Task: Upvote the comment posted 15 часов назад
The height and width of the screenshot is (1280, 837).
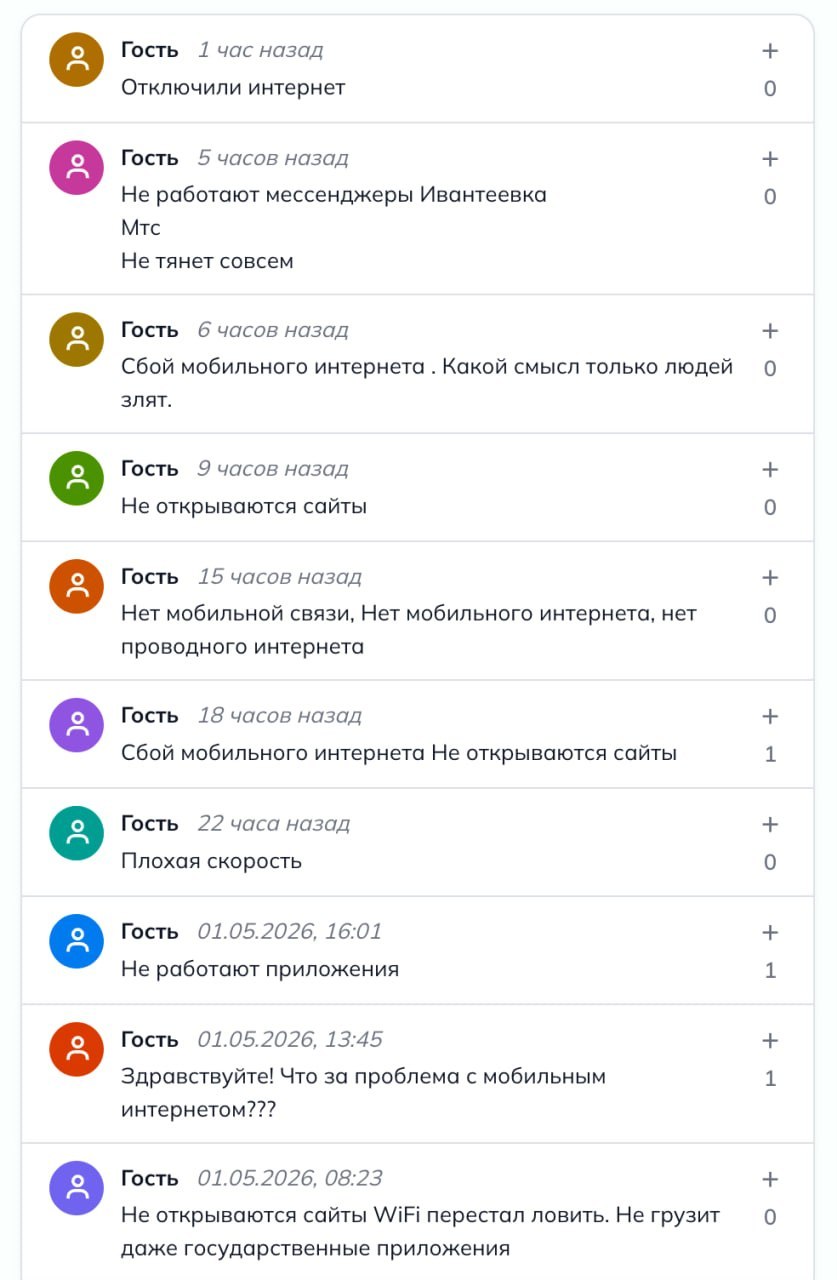Action: (770, 578)
